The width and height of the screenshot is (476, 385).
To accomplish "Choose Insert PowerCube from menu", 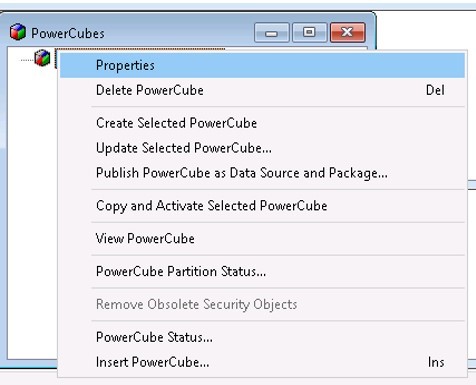I will (262, 362).
